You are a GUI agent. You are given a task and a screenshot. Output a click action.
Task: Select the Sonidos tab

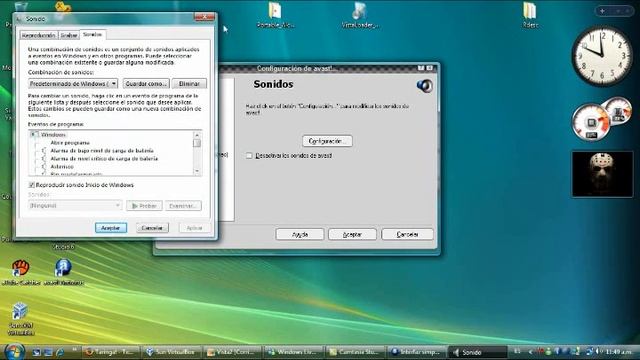click(x=92, y=34)
